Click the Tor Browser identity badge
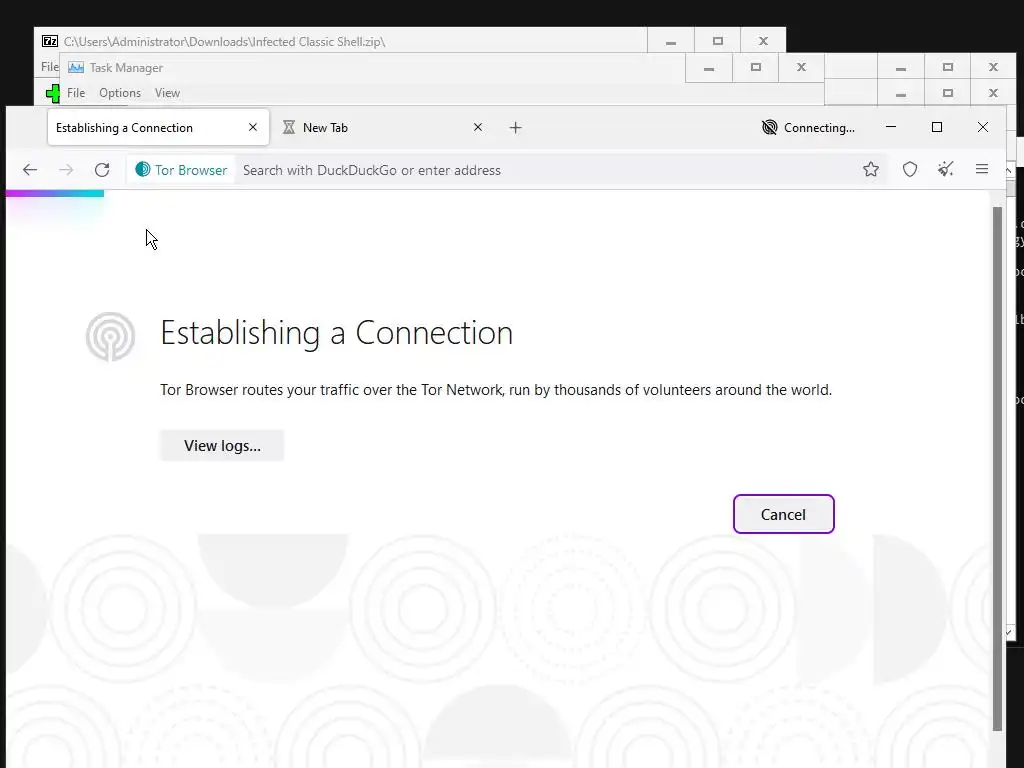Image resolution: width=1024 pixels, height=768 pixels. pos(181,170)
